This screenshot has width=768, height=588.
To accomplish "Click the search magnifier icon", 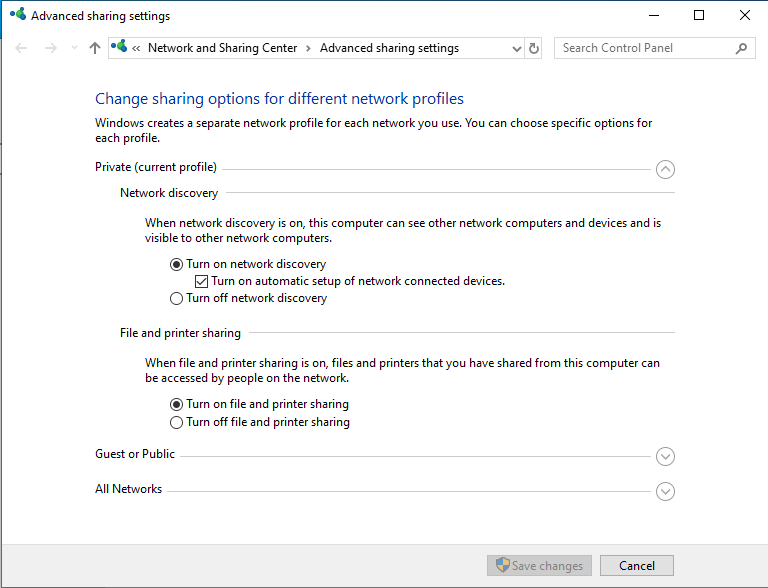I will (x=741, y=48).
